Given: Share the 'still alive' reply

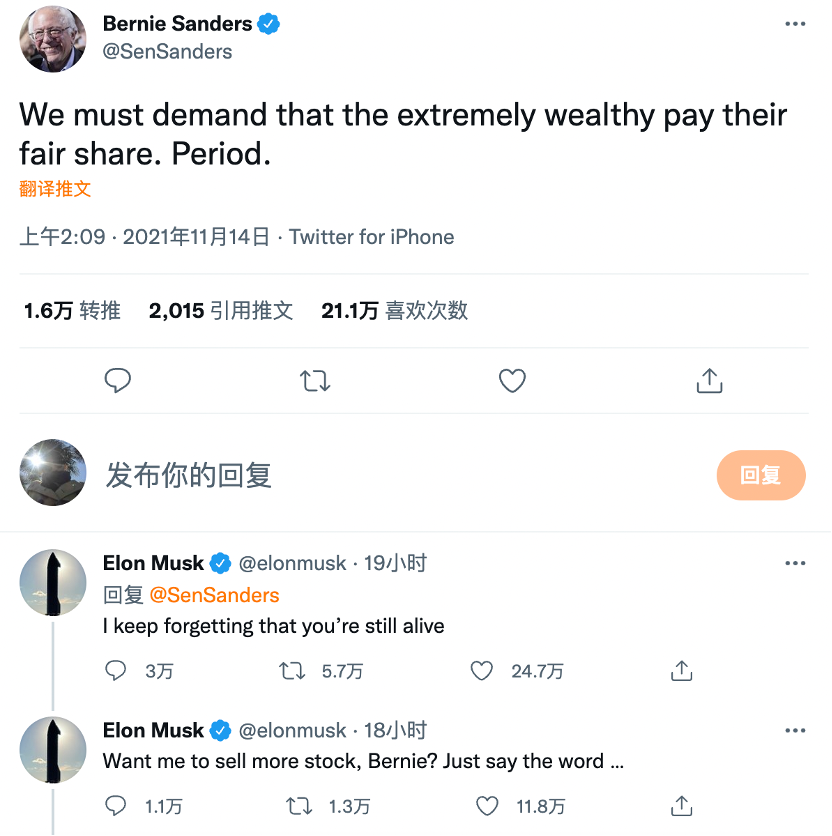Looking at the screenshot, I should pos(682,670).
